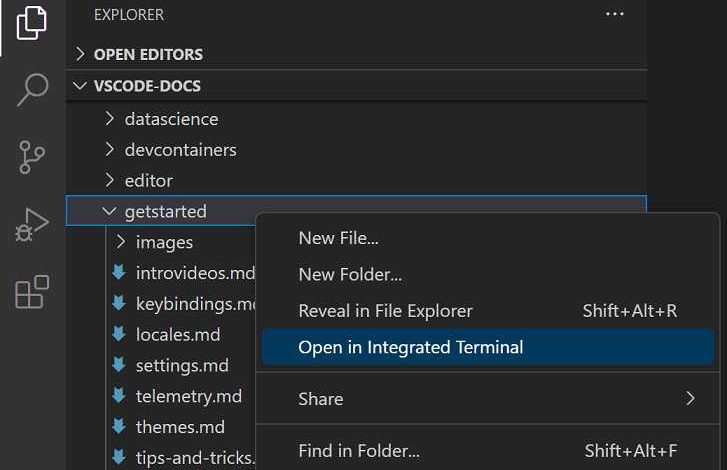Open the Extensions view icon
The height and width of the screenshot is (470, 727).
coord(32,293)
